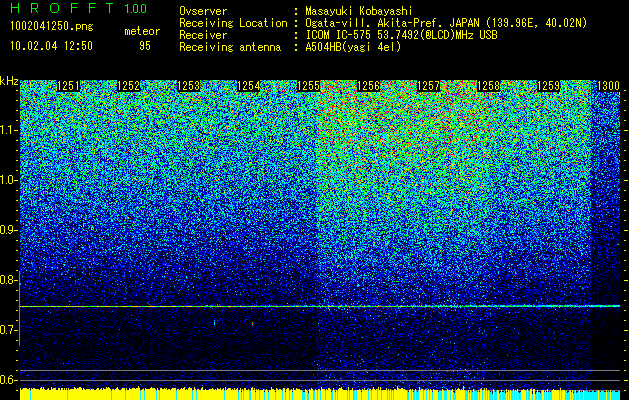Click the 1253 time marker

click(x=189, y=86)
